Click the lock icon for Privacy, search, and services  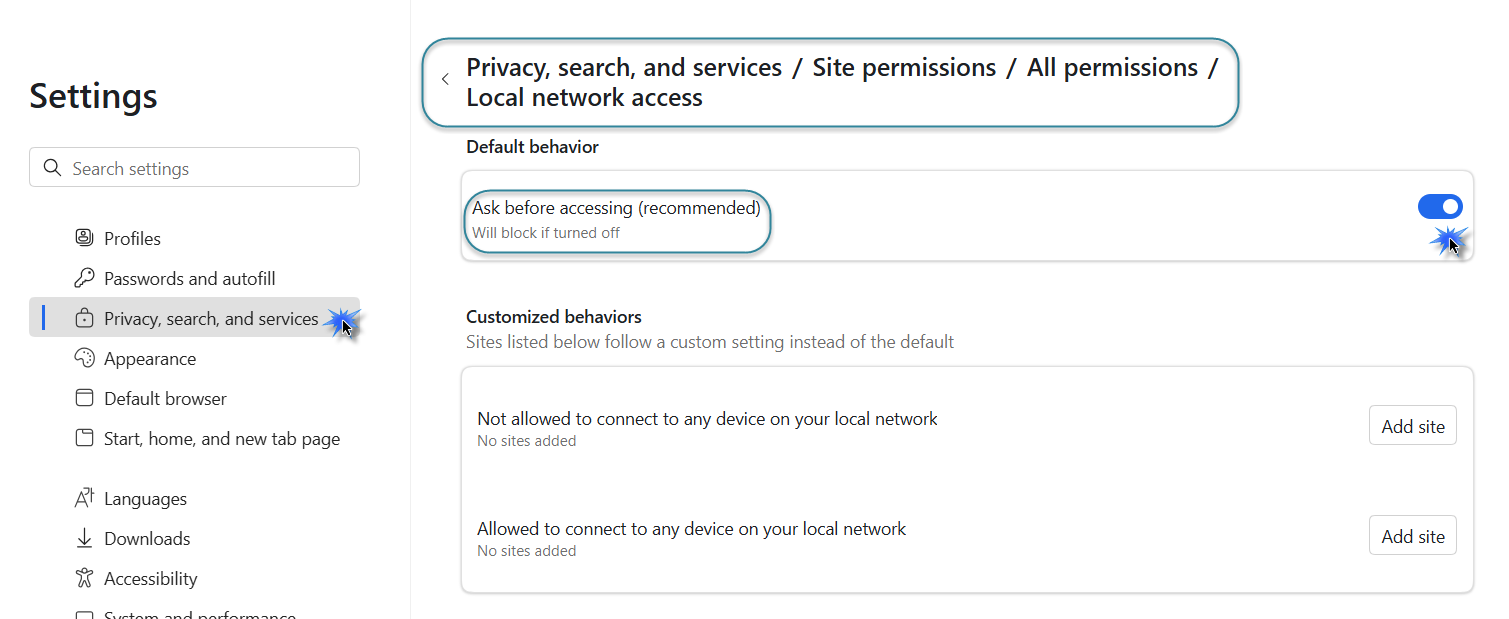click(x=84, y=318)
